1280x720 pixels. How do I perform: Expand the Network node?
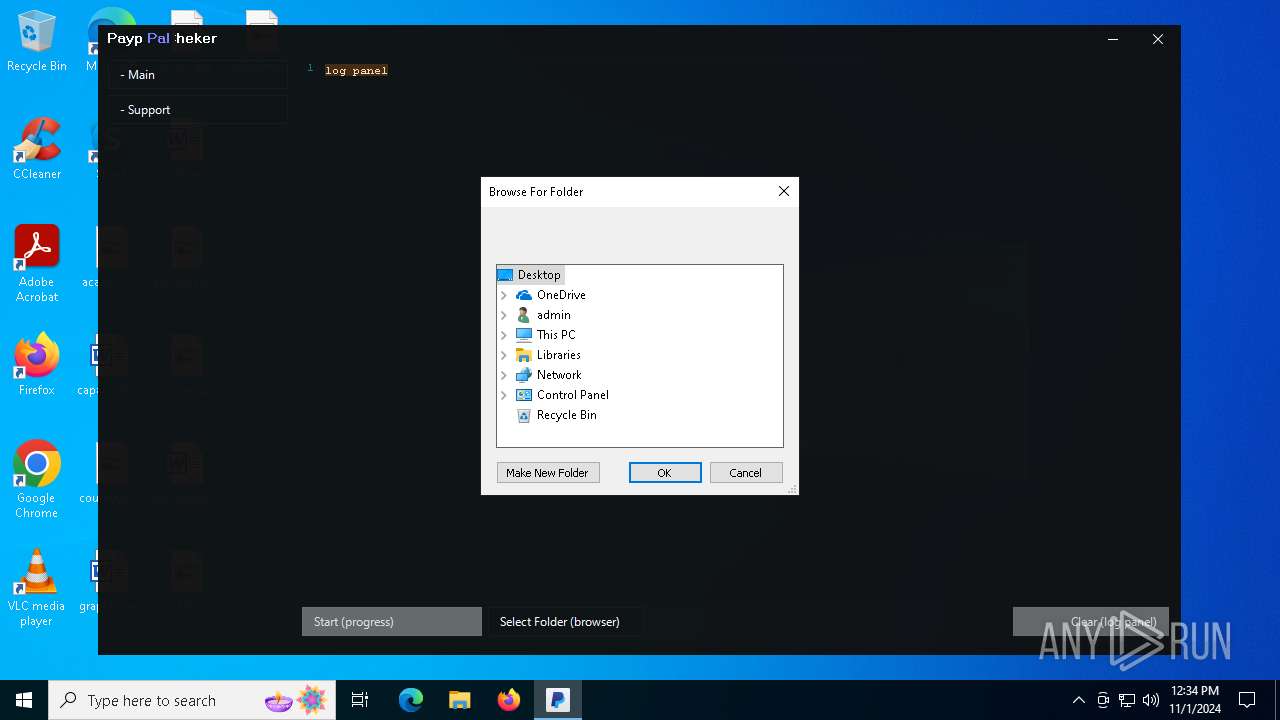pyautogui.click(x=504, y=375)
